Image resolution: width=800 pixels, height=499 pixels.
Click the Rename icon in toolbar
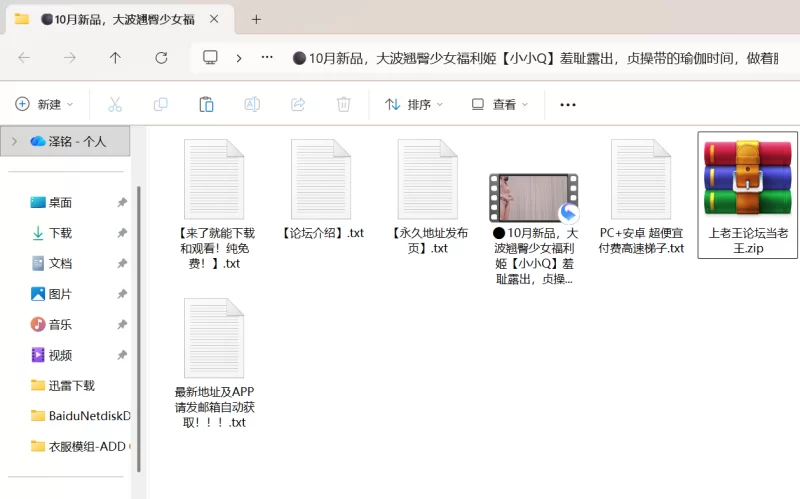tap(252, 104)
